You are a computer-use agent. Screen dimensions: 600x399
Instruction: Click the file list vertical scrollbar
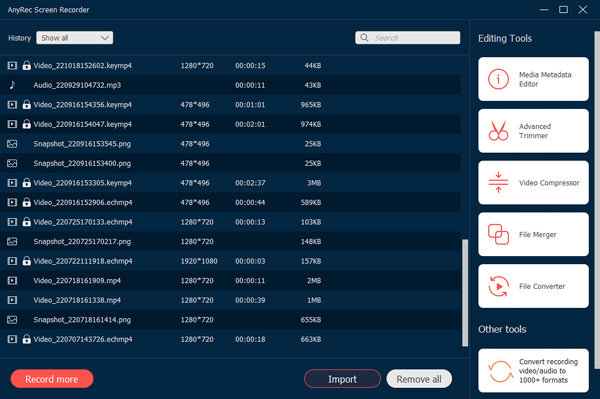click(x=465, y=293)
